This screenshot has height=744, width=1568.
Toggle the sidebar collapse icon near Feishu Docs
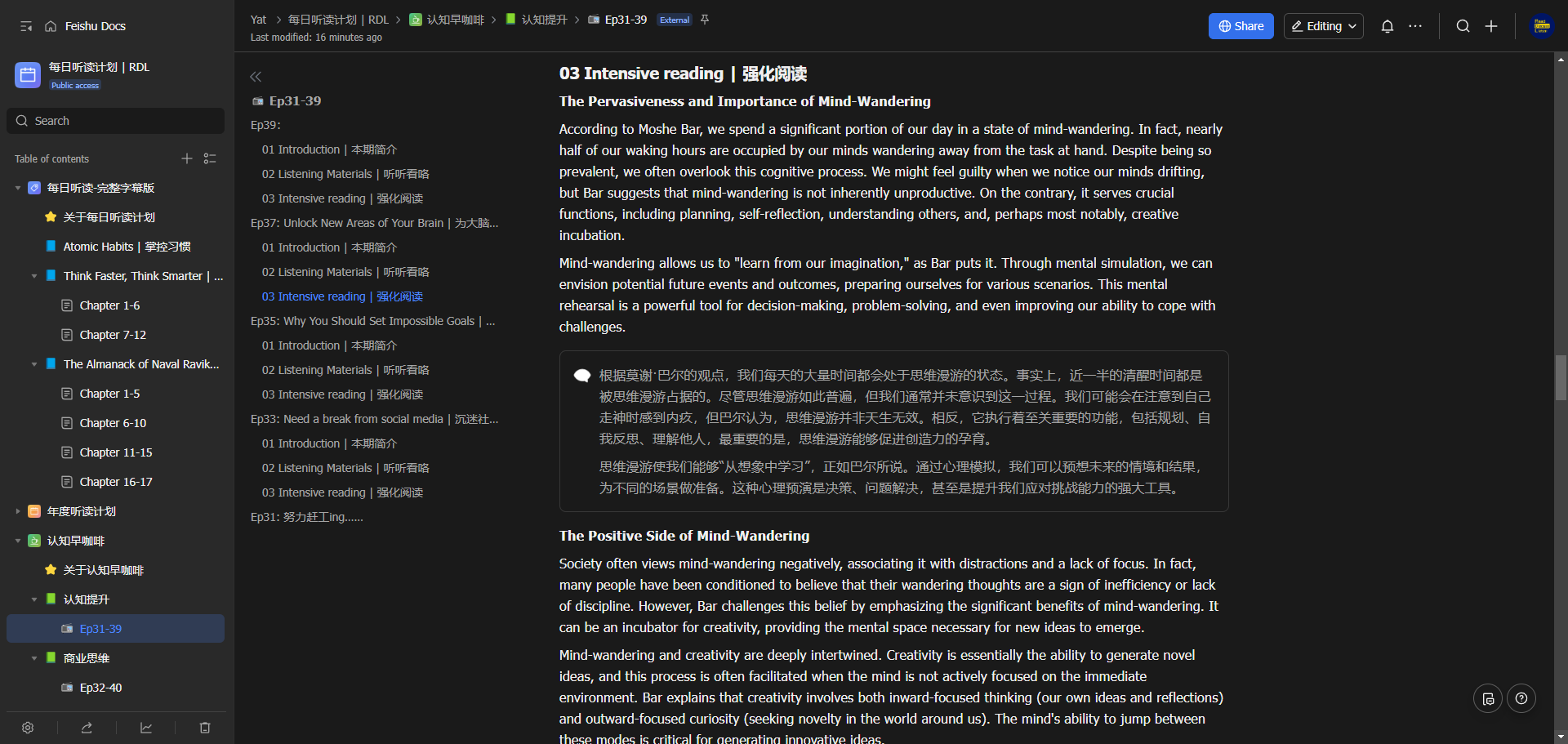point(26,26)
